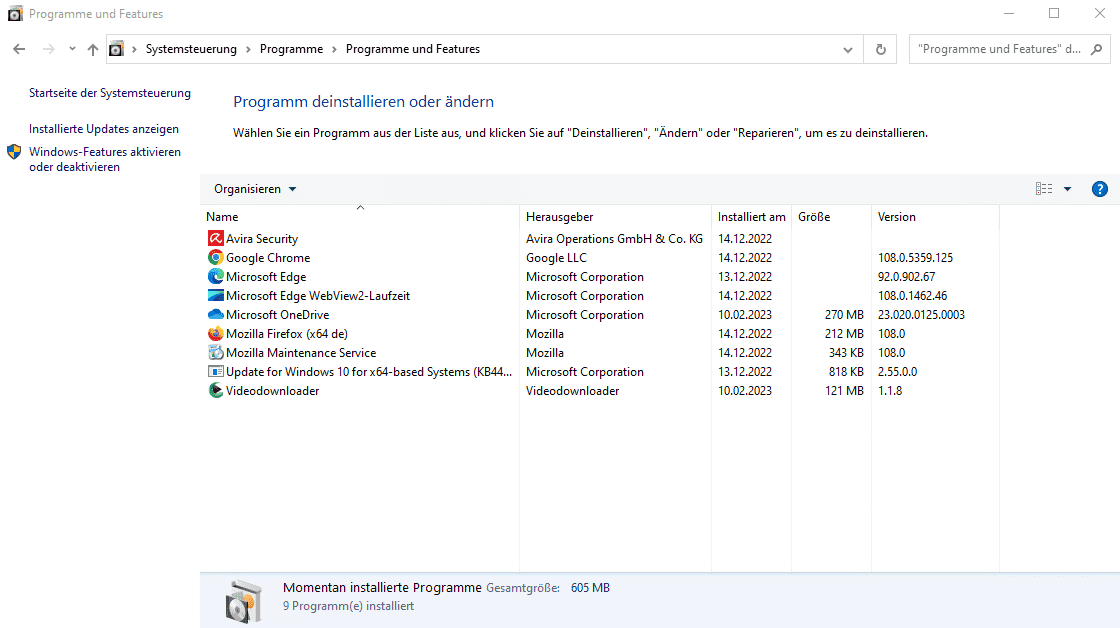Open Installierte Updates anzeigen link

103,130
